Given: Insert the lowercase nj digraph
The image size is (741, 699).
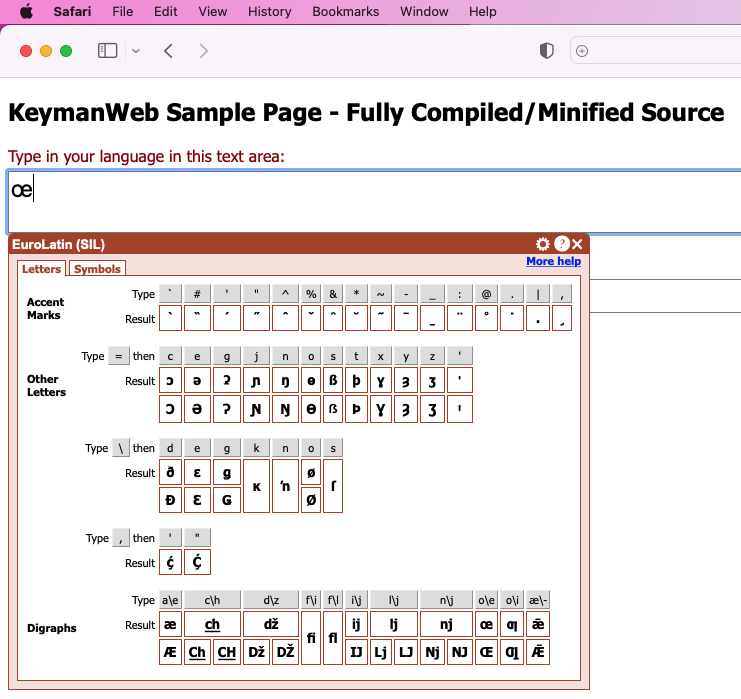Looking at the screenshot, I should [x=446, y=624].
